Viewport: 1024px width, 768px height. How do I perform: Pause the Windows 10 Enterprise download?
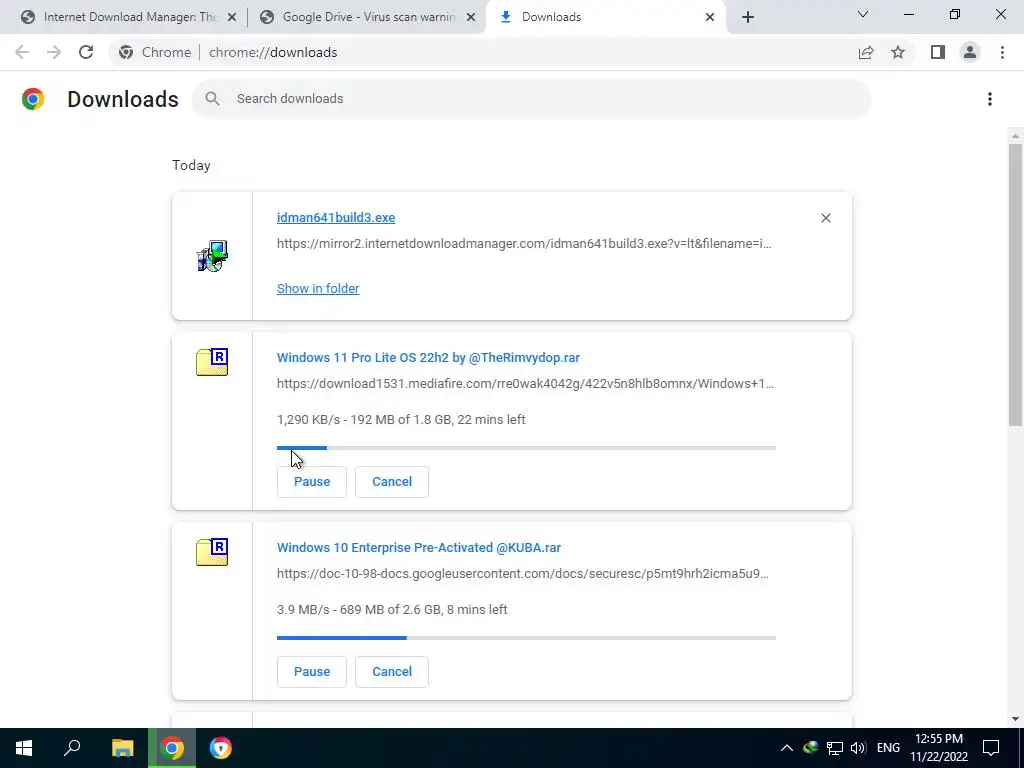pyautogui.click(x=312, y=671)
